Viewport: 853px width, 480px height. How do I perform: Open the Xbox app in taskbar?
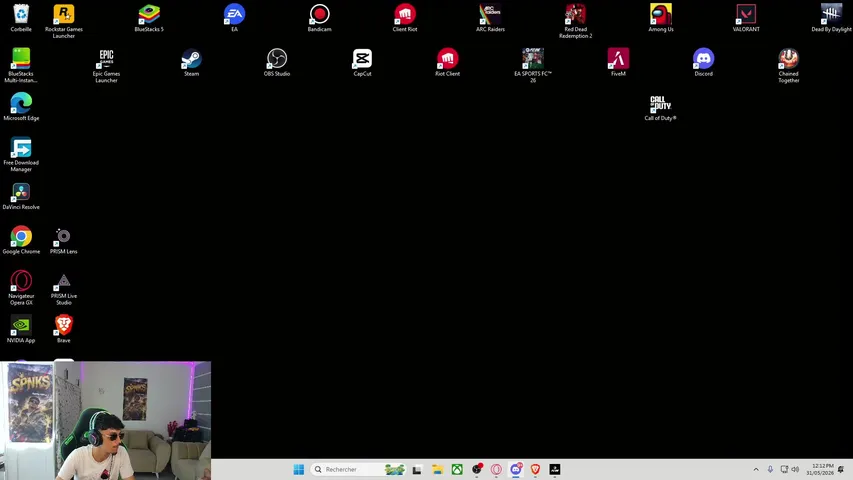point(457,469)
